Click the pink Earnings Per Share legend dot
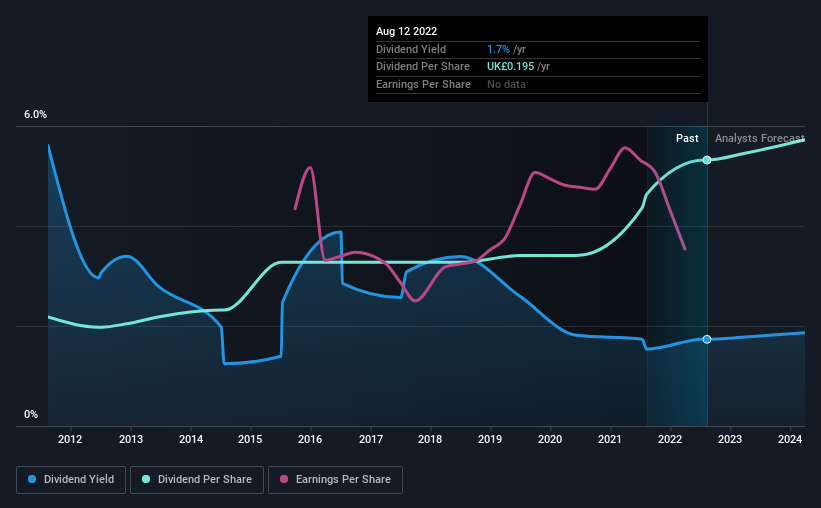 coord(284,479)
